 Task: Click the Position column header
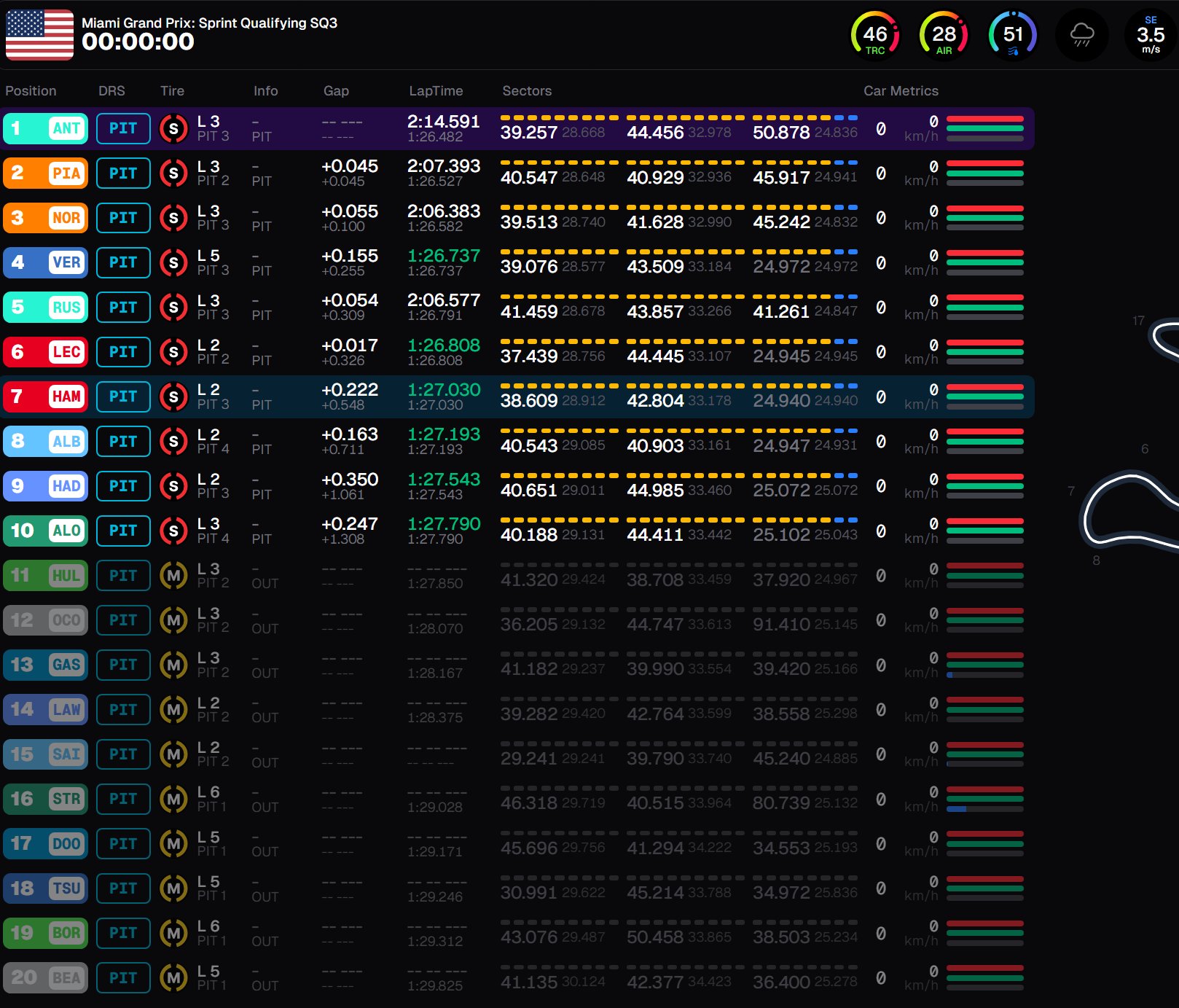[31, 91]
